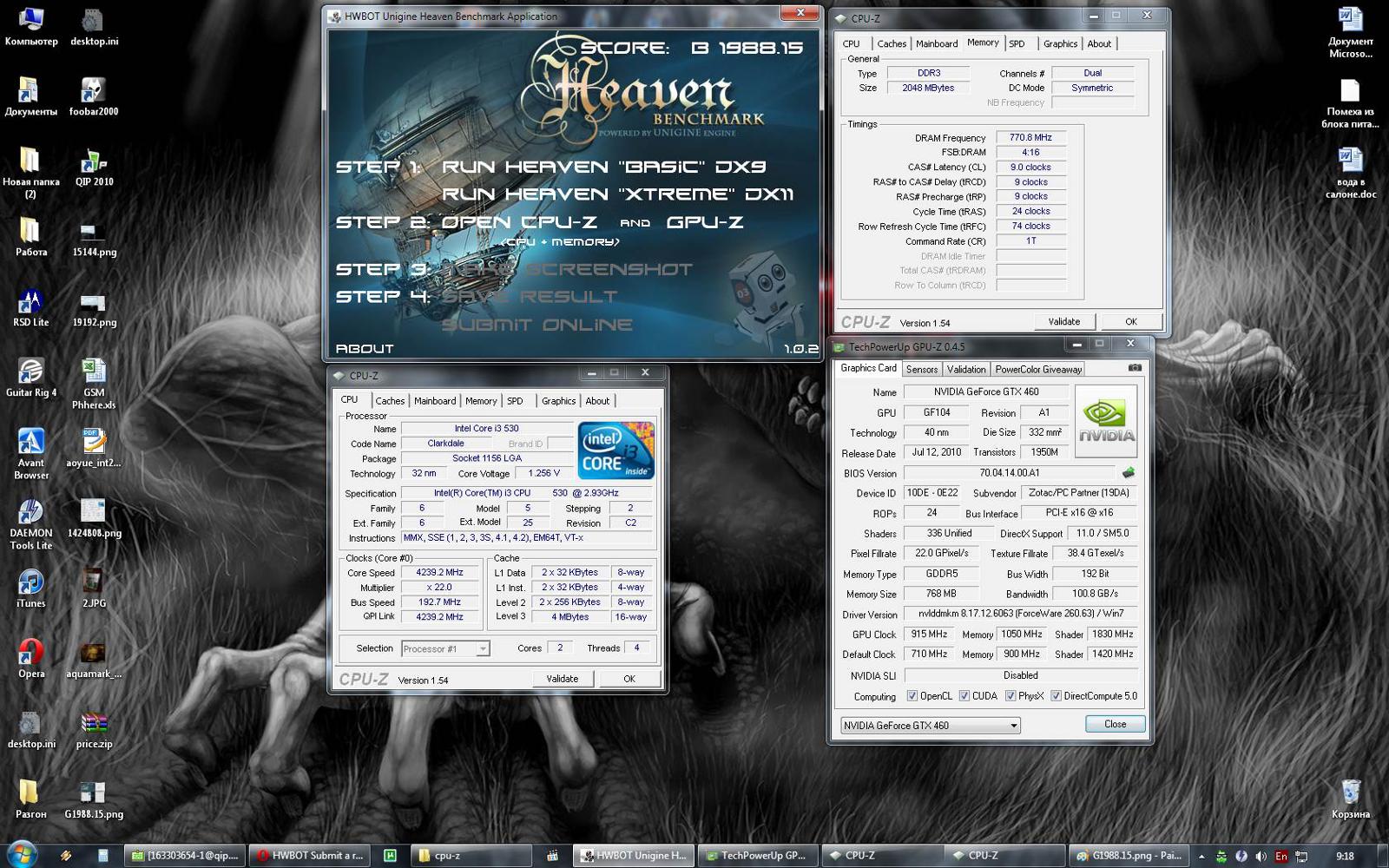Launch Avant Browser desktop icon
This screenshot has width=1389, height=868.
tap(31, 453)
